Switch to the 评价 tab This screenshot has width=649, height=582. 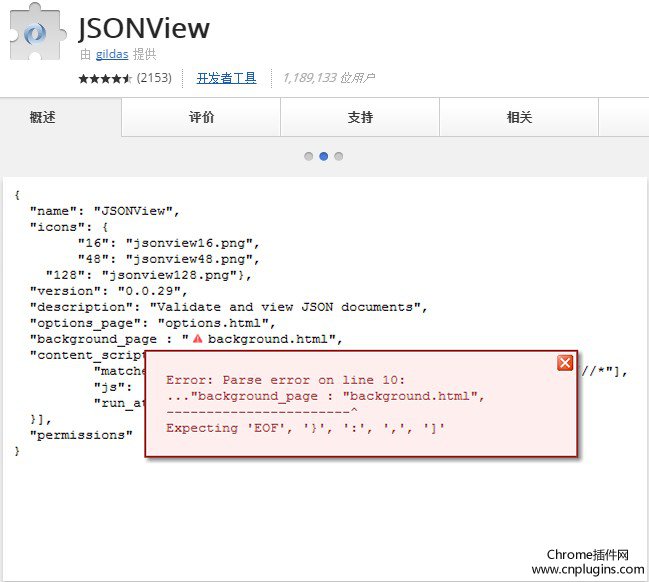(201, 118)
